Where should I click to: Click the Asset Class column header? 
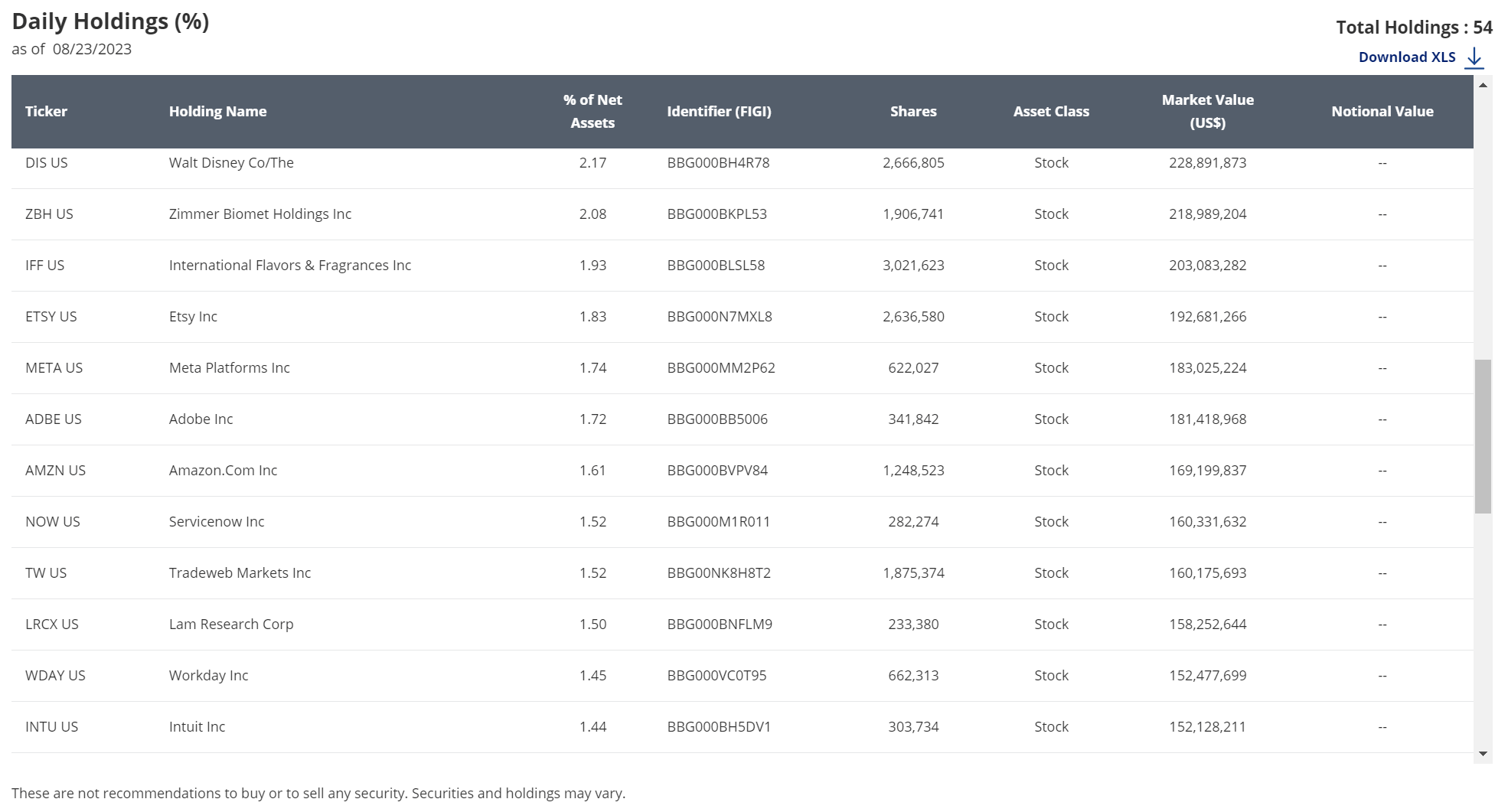pos(1051,112)
